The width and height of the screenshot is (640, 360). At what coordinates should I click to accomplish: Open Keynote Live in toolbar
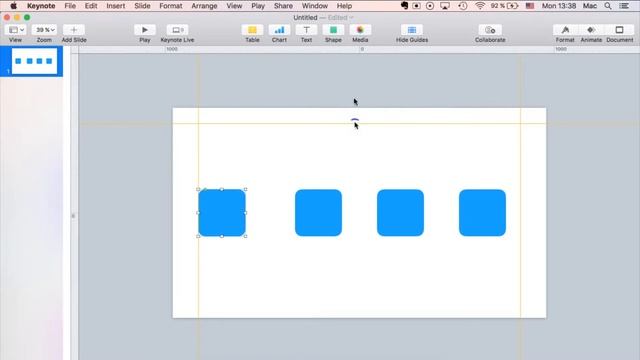click(x=178, y=30)
